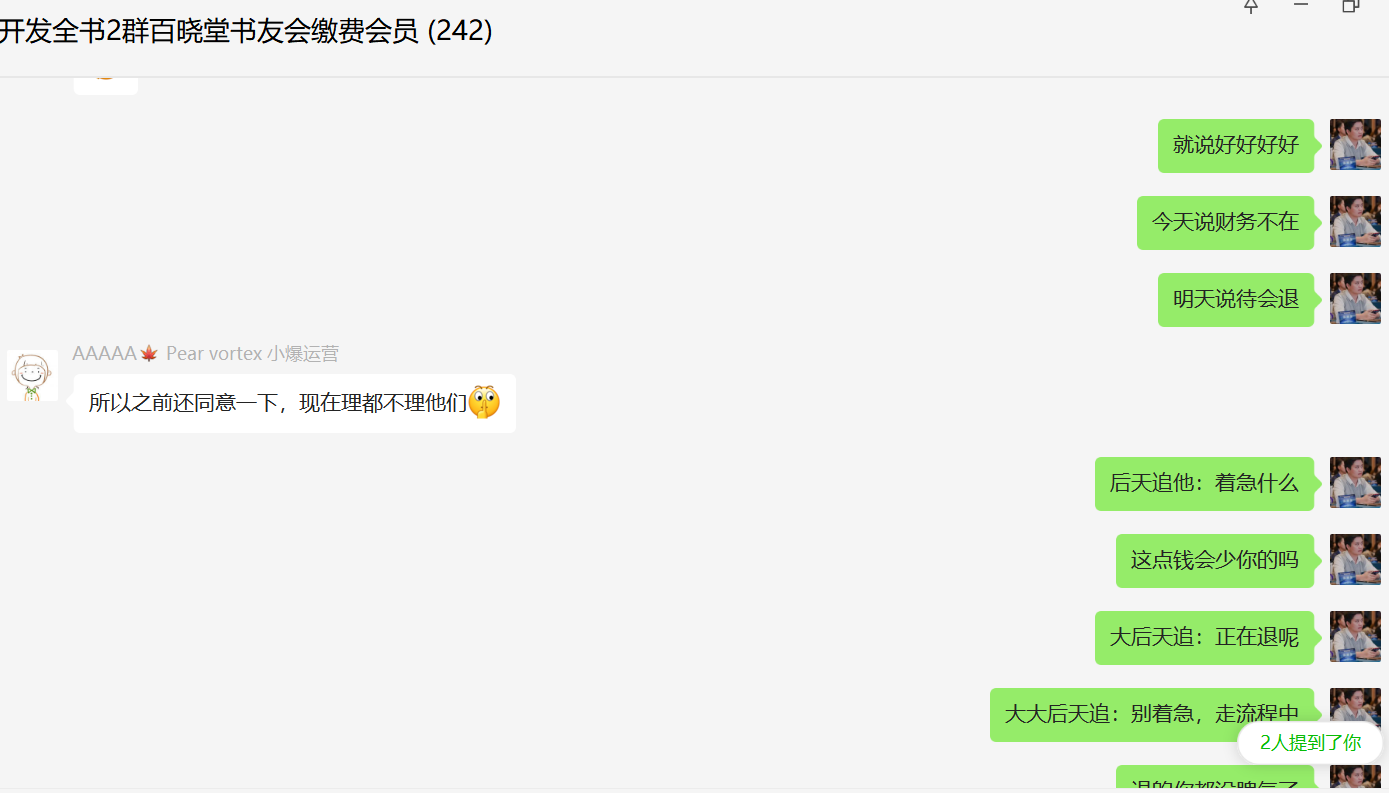Select the "所以之前还同意一下" white message bubble
Image resolution: width=1389 pixels, height=793 pixels.
295,403
